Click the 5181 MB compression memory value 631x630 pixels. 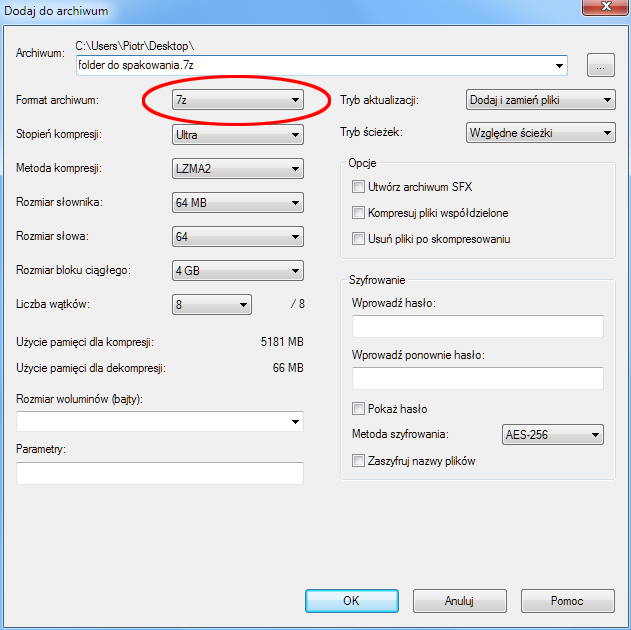click(282, 342)
